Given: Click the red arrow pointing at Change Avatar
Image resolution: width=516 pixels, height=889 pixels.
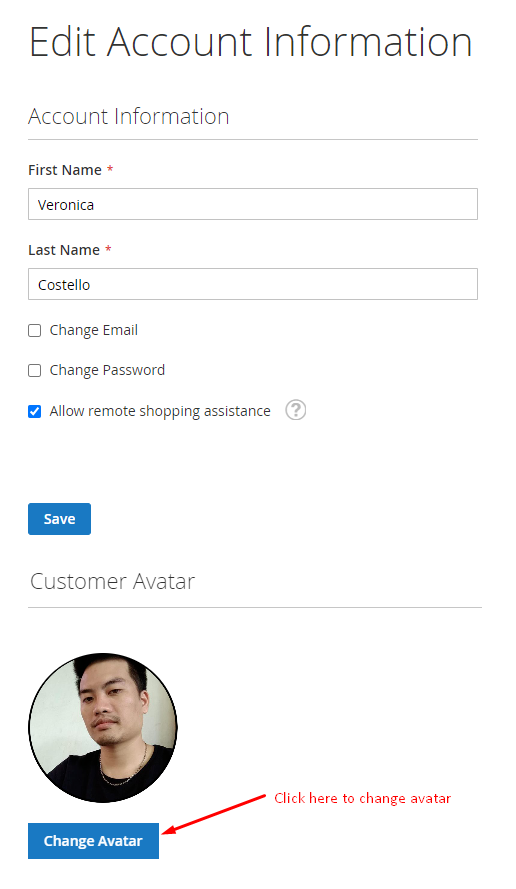Looking at the screenshot, I should 214,814.
